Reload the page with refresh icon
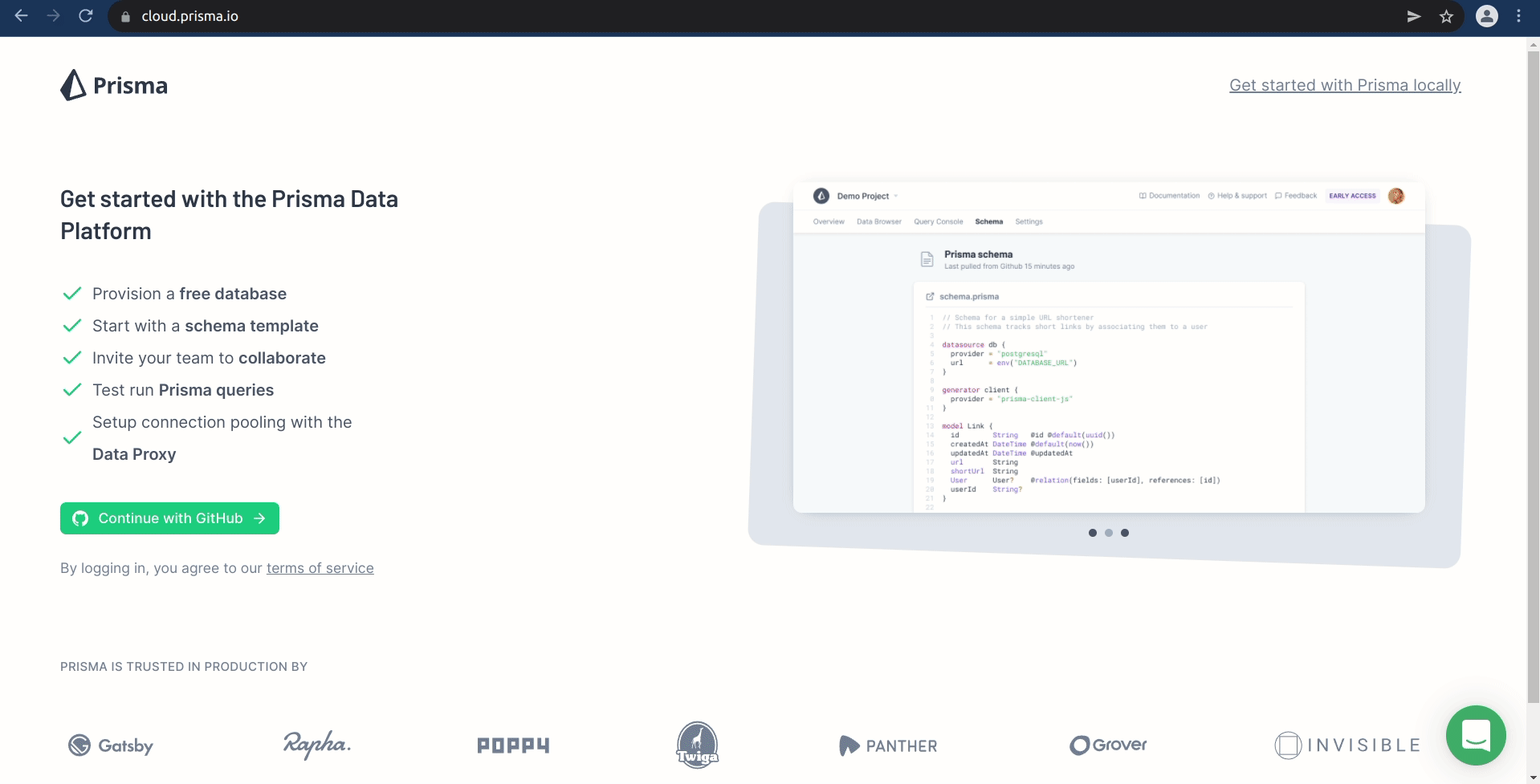The height and width of the screenshot is (784, 1540). point(86,16)
